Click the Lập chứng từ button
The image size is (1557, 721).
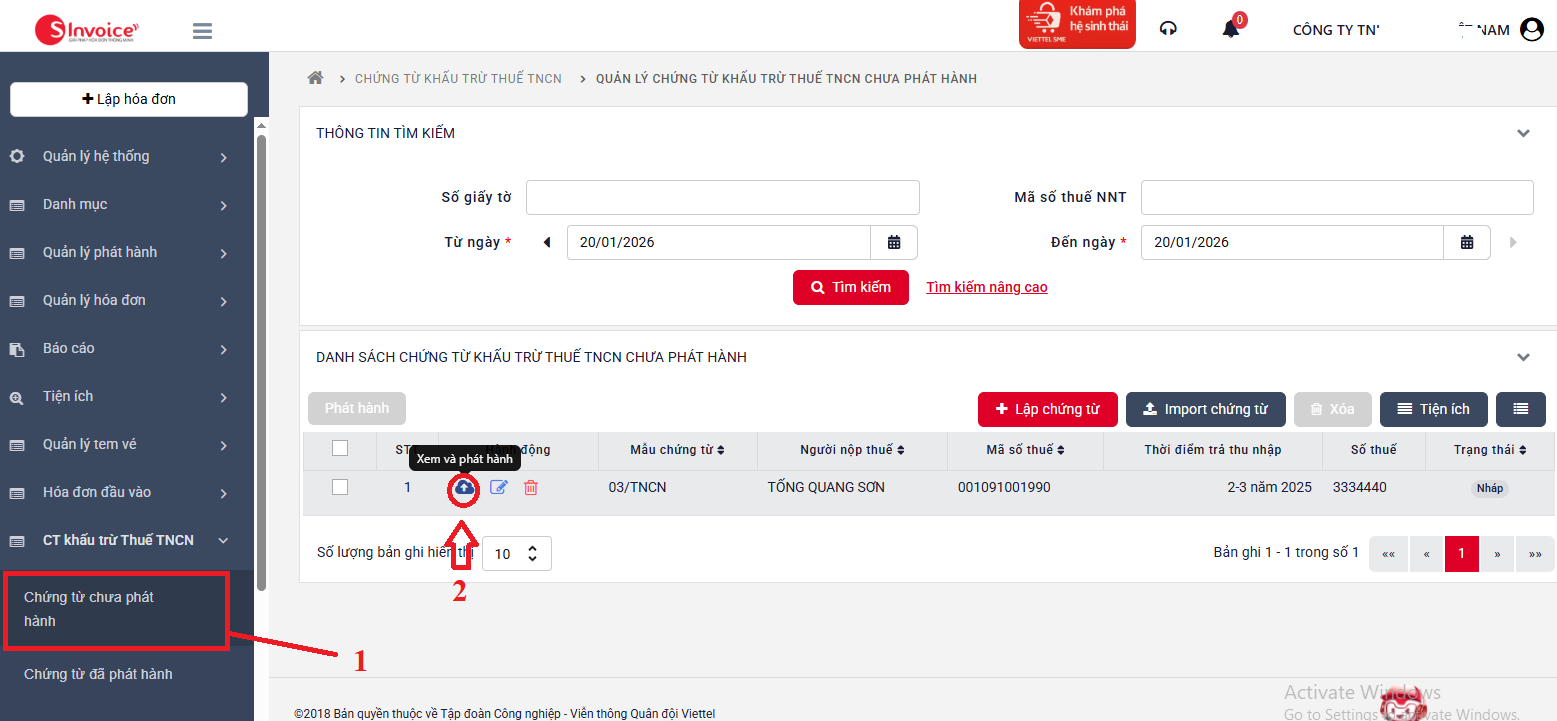coord(1048,409)
